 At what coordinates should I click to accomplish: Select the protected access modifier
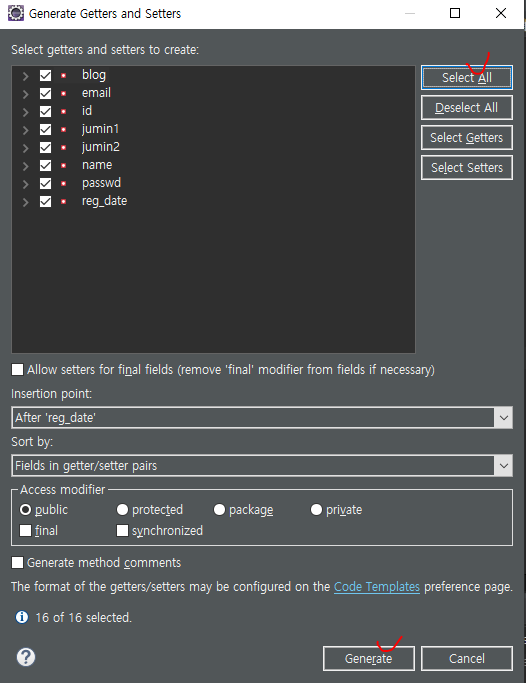point(122,509)
